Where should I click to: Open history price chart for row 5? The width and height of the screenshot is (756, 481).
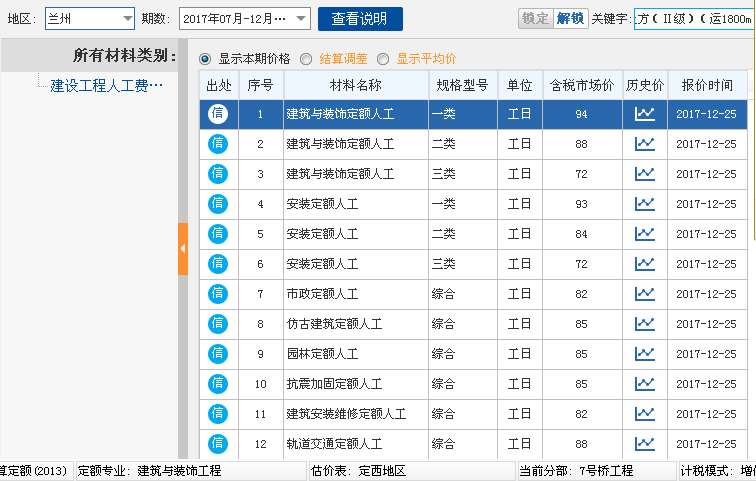point(645,234)
